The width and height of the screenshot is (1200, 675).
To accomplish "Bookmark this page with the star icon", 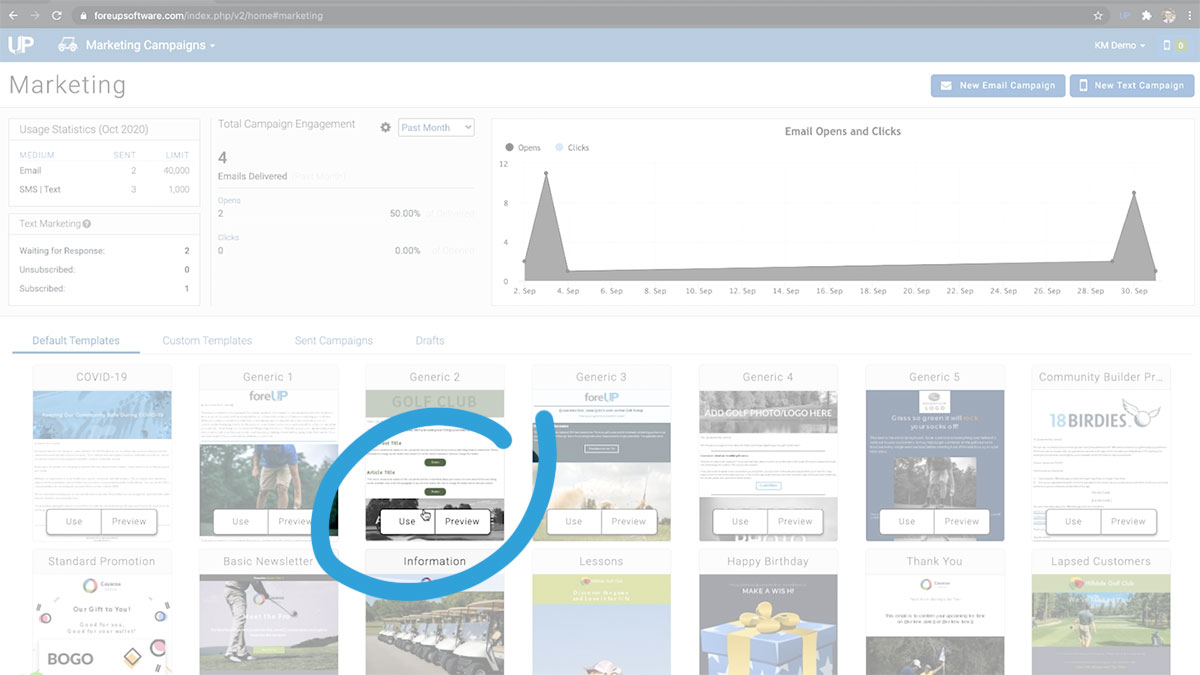I will click(1098, 16).
